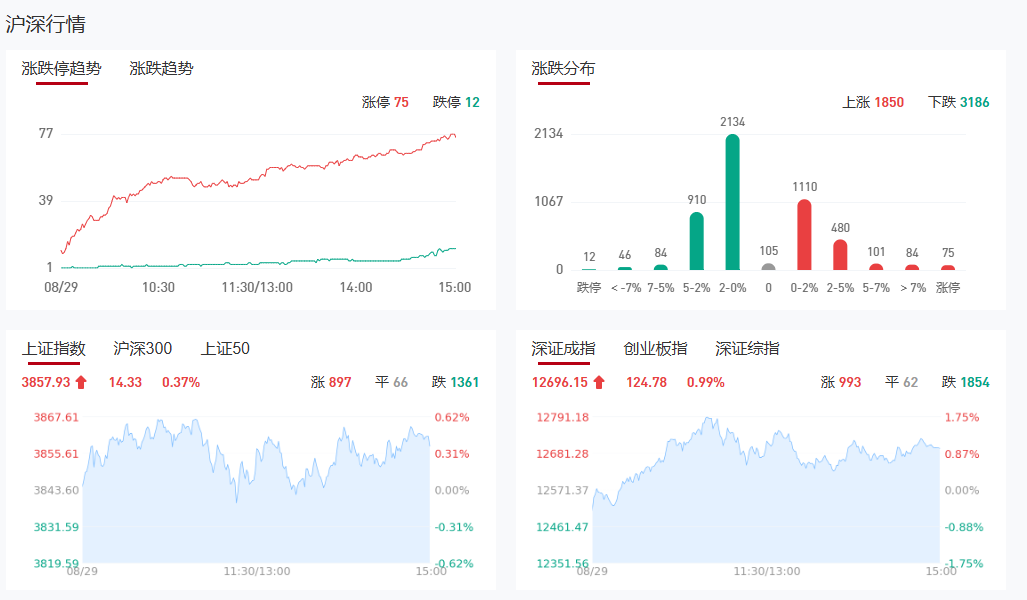Viewport: 1027px width, 600px height.
Task: Click the 跌停 12 count label
Action: pyautogui.click(x=456, y=102)
